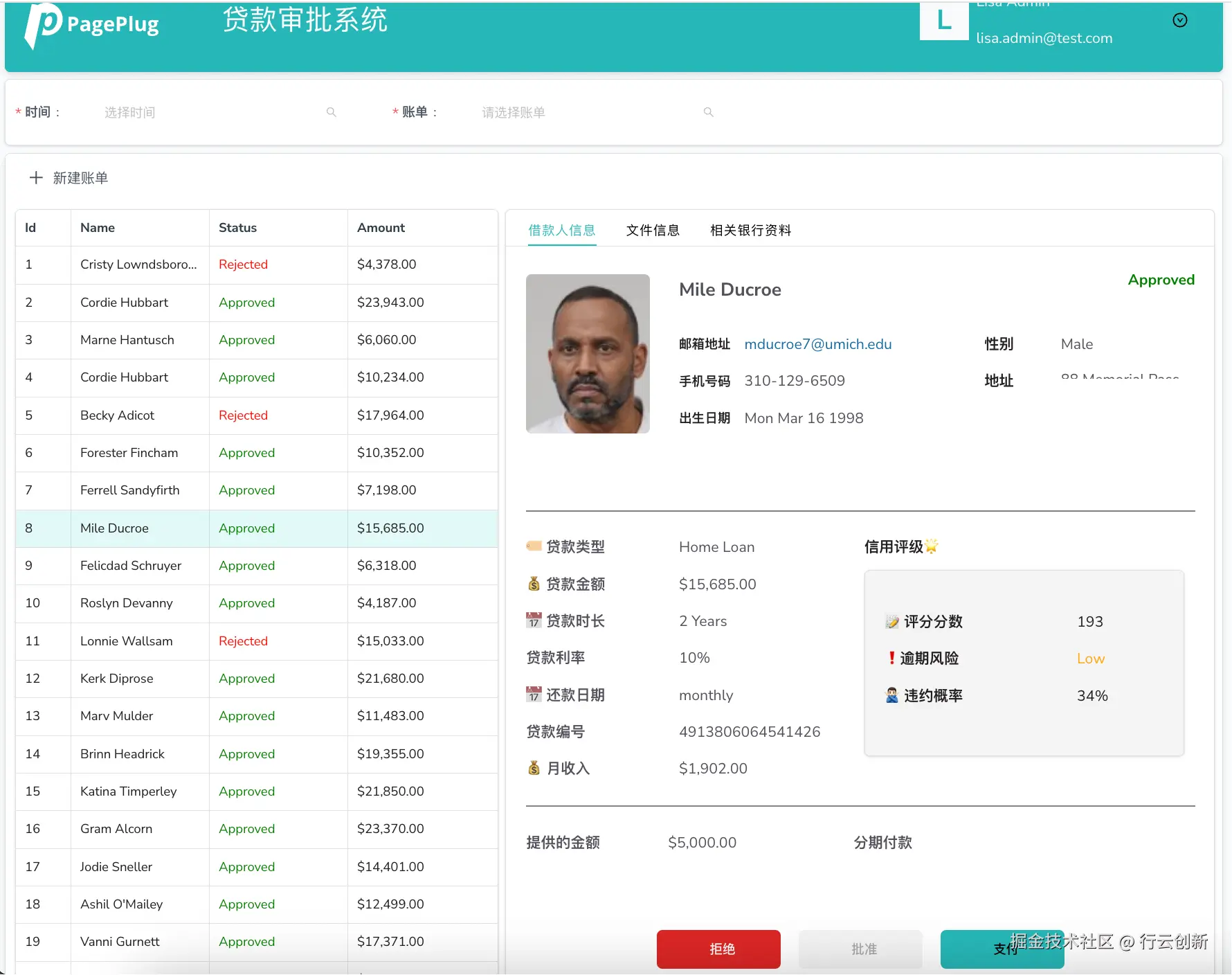Viewport: 1232px width, 975px height.
Task: Click the plus icon beside 新建账单
Action: (36, 178)
